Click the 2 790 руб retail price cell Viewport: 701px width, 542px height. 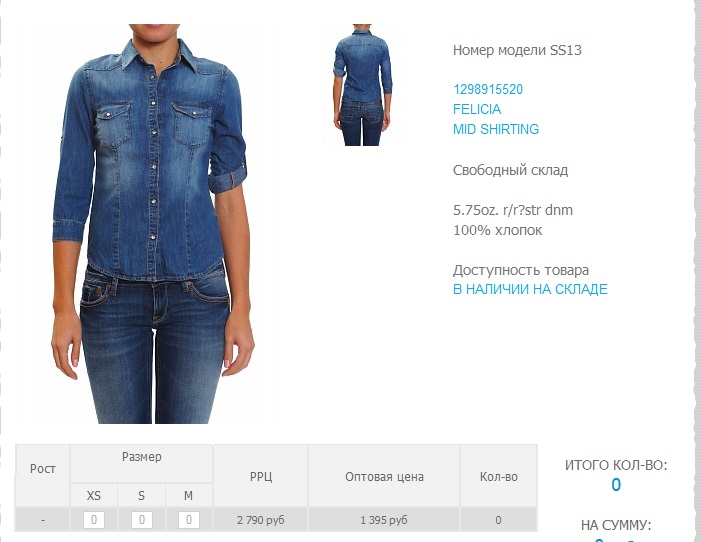point(261,520)
